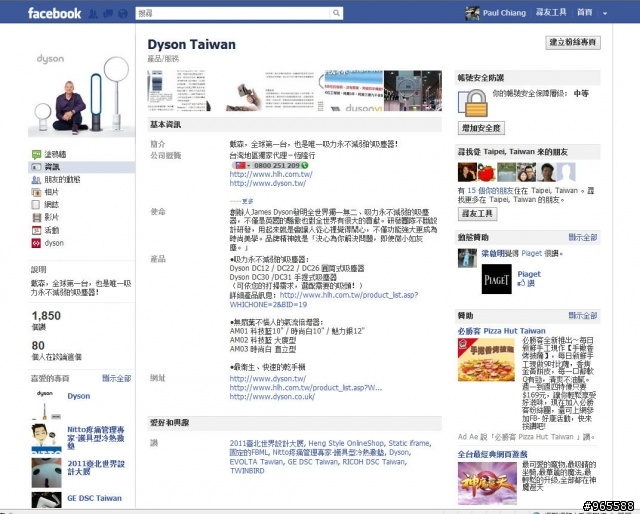Viewport: 640px width, 514px height.
Task: Open the Wall tab in sidebar
Action: 82,154
